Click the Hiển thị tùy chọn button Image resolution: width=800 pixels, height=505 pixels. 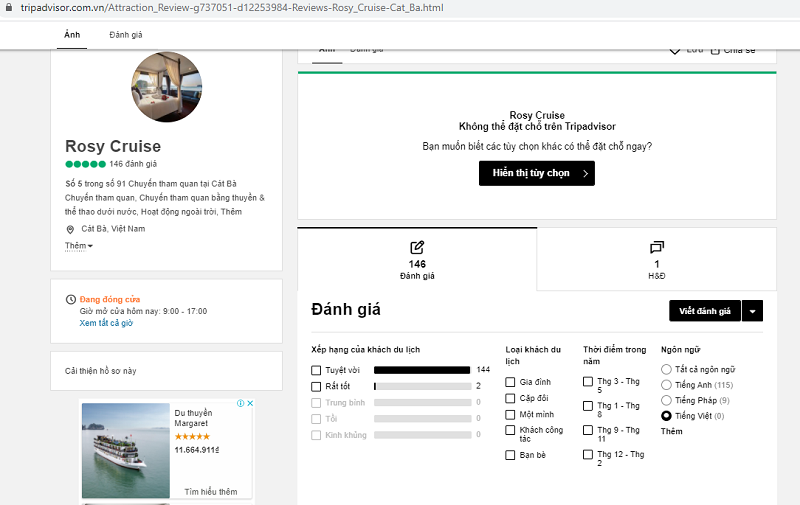click(537, 173)
